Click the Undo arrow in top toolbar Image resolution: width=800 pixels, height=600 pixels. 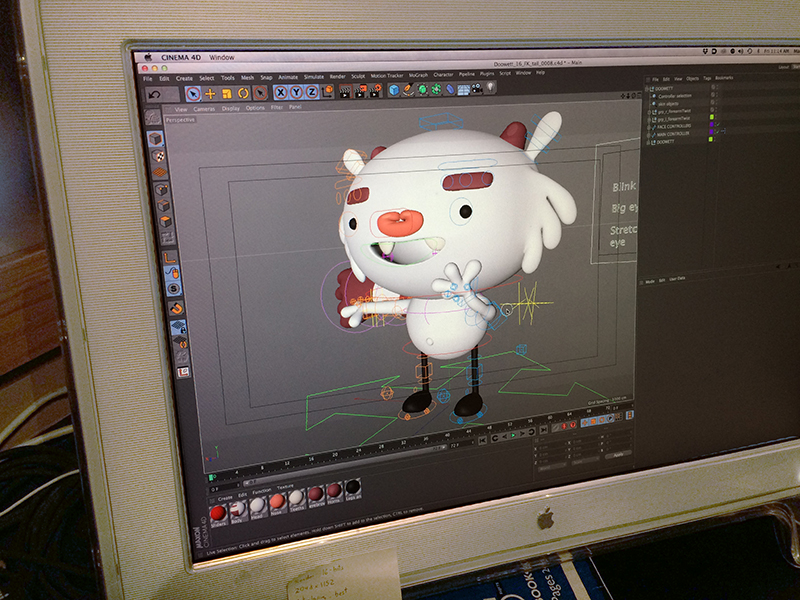click(155, 93)
